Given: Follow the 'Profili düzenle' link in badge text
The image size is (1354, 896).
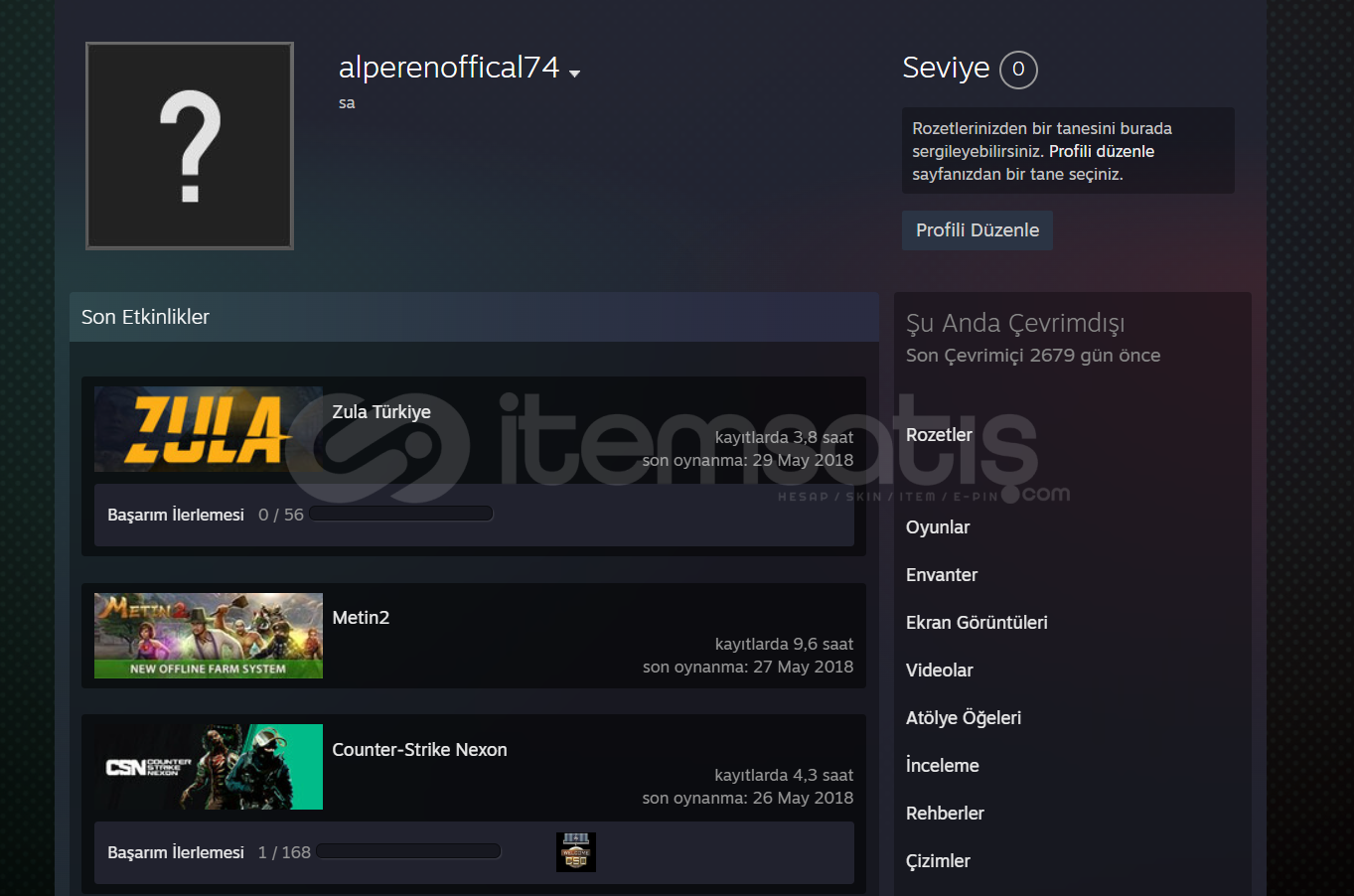Looking at the screenshot, I should (x=1102, y=151).
